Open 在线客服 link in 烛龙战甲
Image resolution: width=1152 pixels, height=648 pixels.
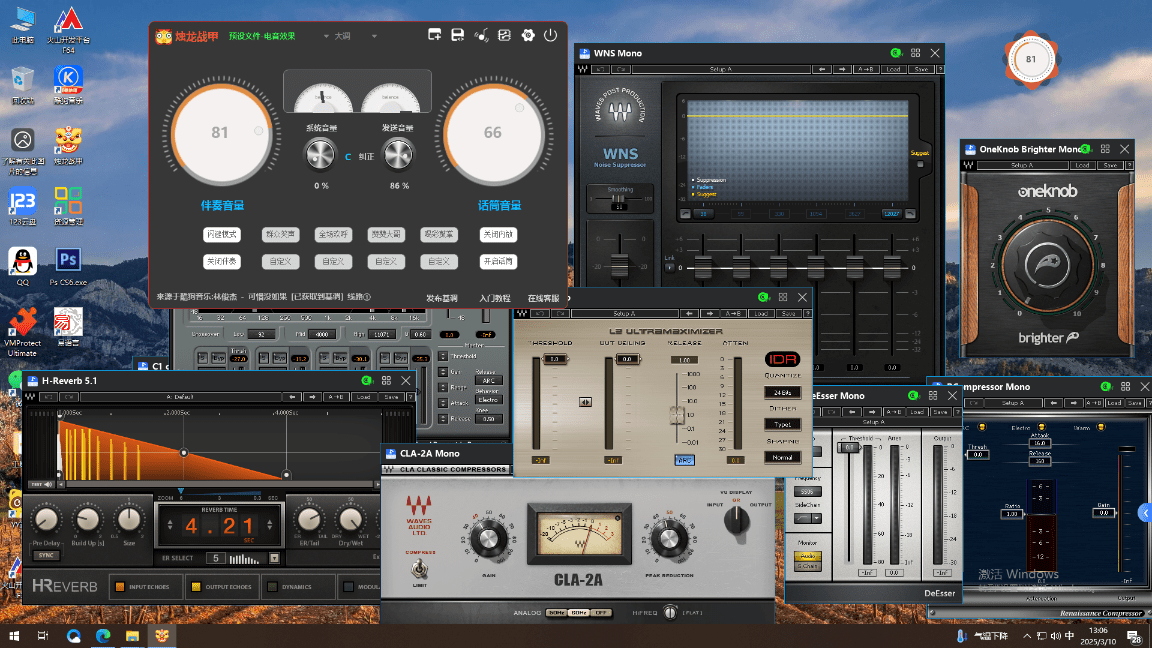pyautogui.click(x=543, y=298)
